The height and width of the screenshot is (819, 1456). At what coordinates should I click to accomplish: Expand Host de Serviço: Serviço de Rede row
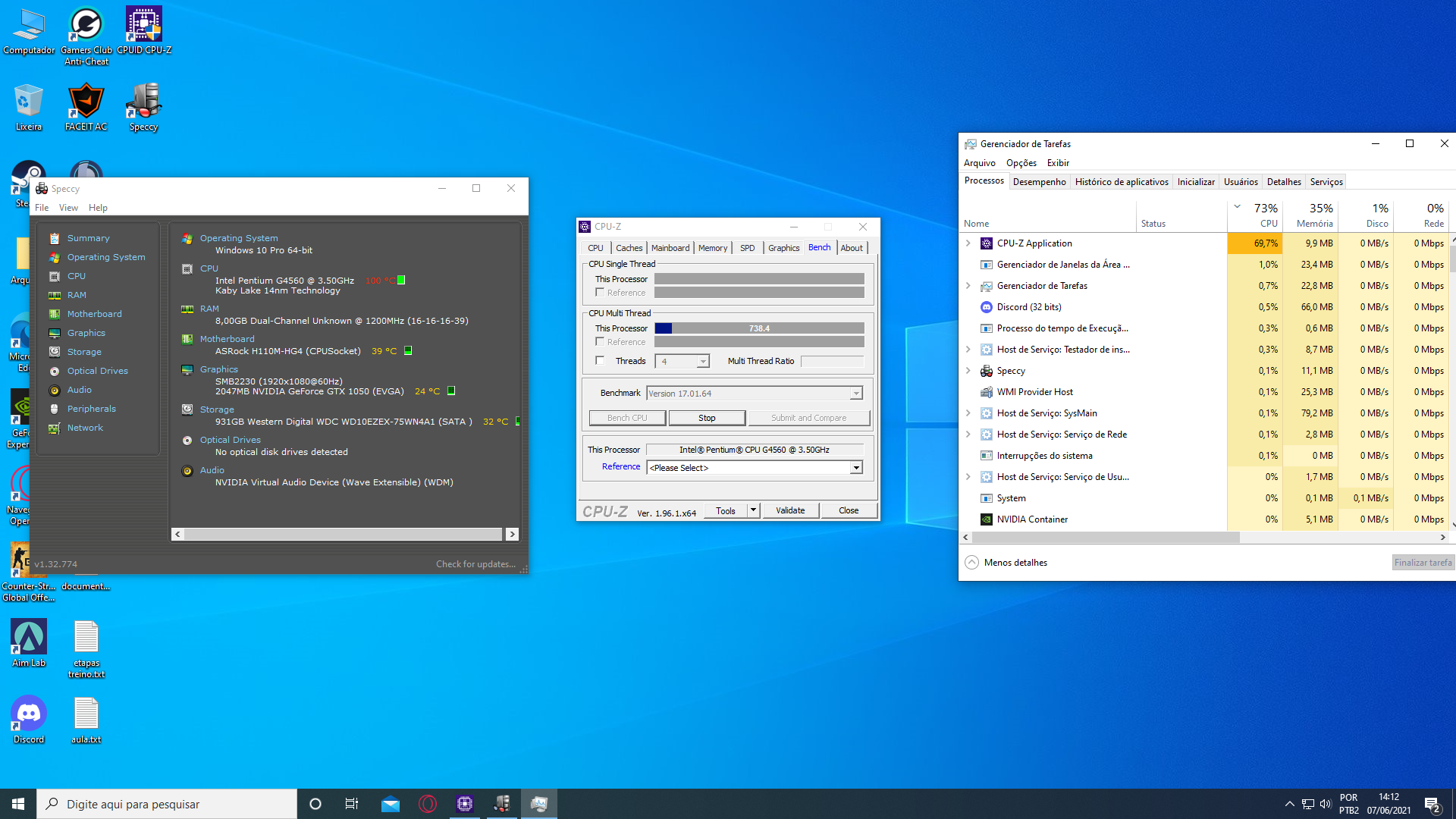tap(968, 435)
